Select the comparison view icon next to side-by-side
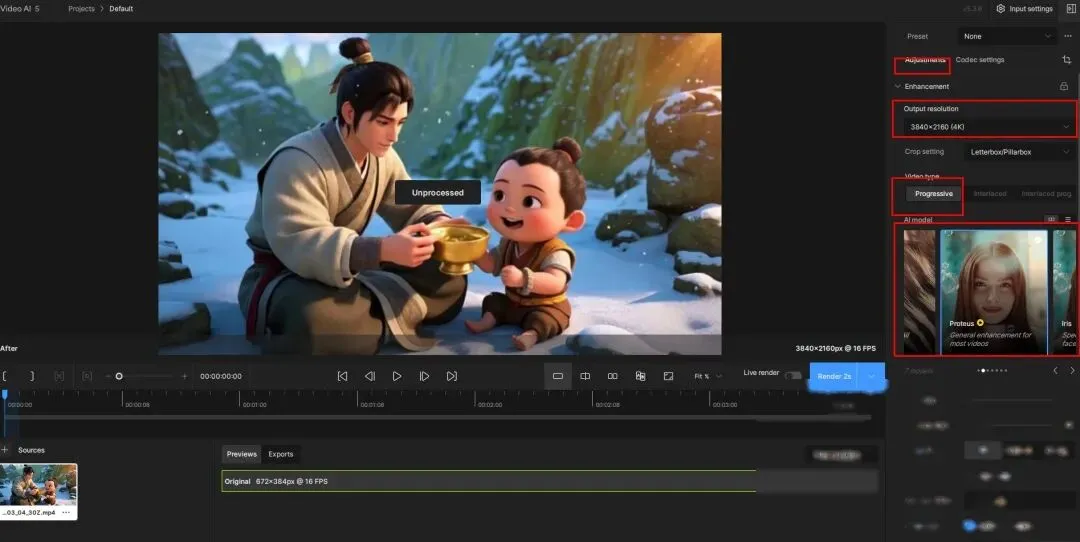Screen dimensions: 1080x542 pyautogui.click(x=641, y=376)
